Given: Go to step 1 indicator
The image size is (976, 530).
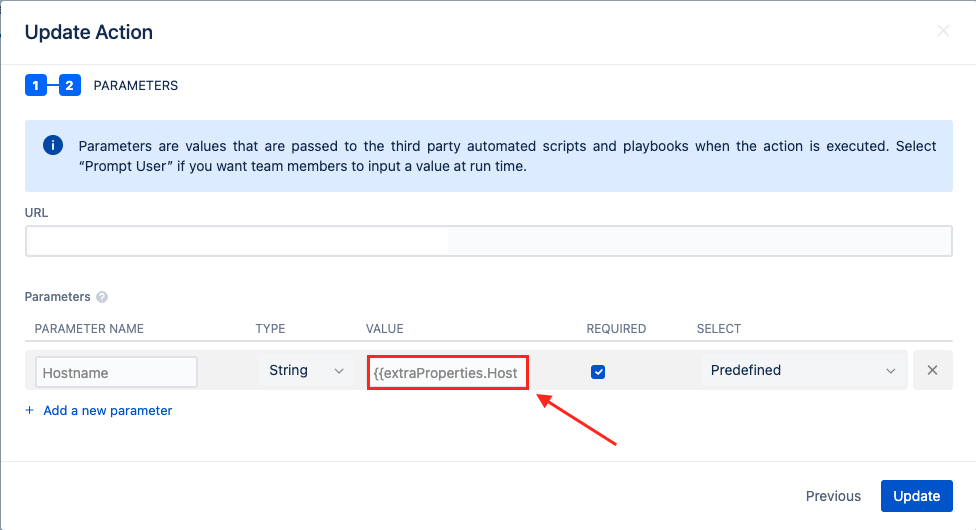Looking at the screenshot, I should [35, 86].
